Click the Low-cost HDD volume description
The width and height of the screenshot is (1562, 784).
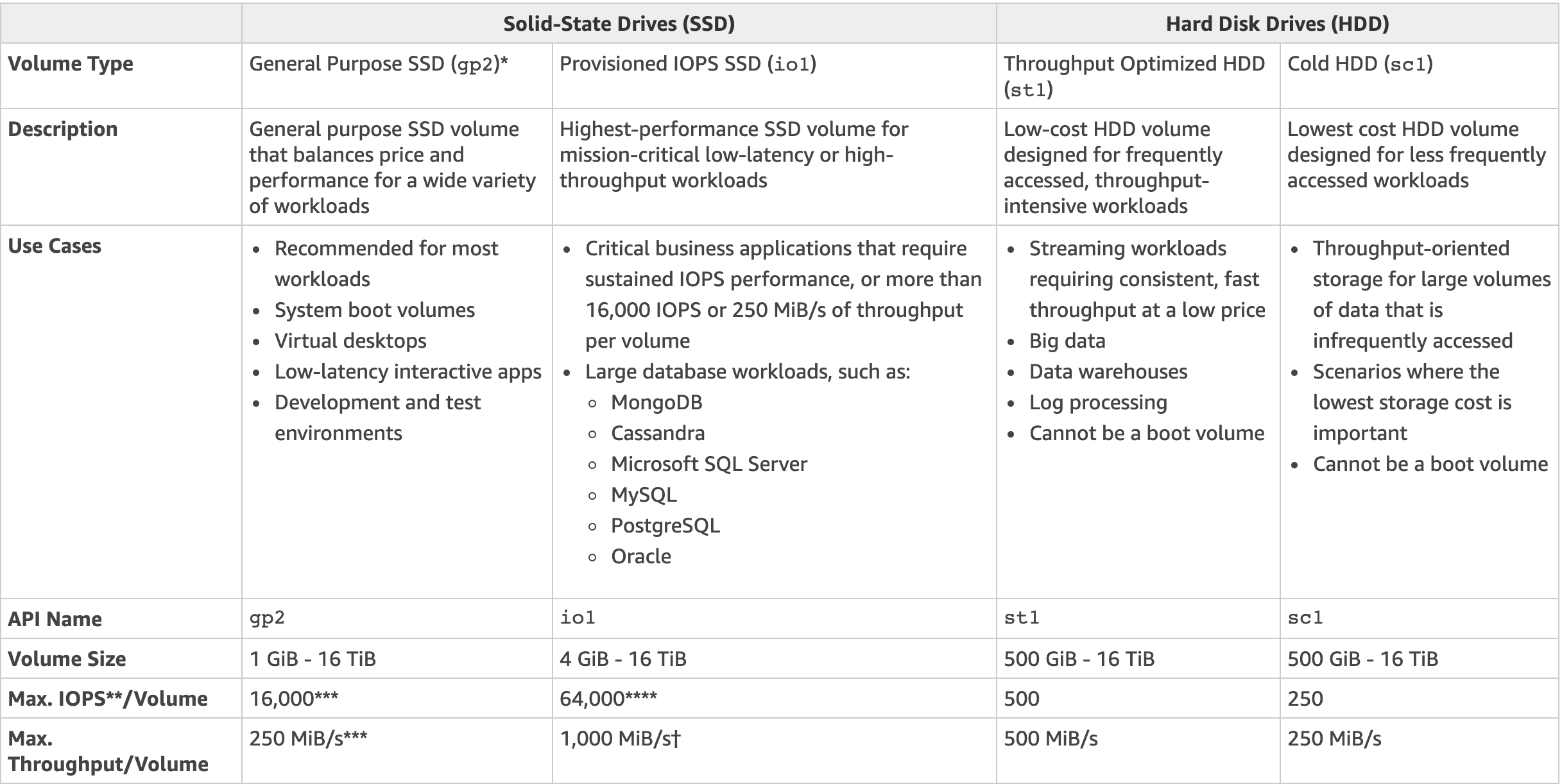pos(1113,167)
